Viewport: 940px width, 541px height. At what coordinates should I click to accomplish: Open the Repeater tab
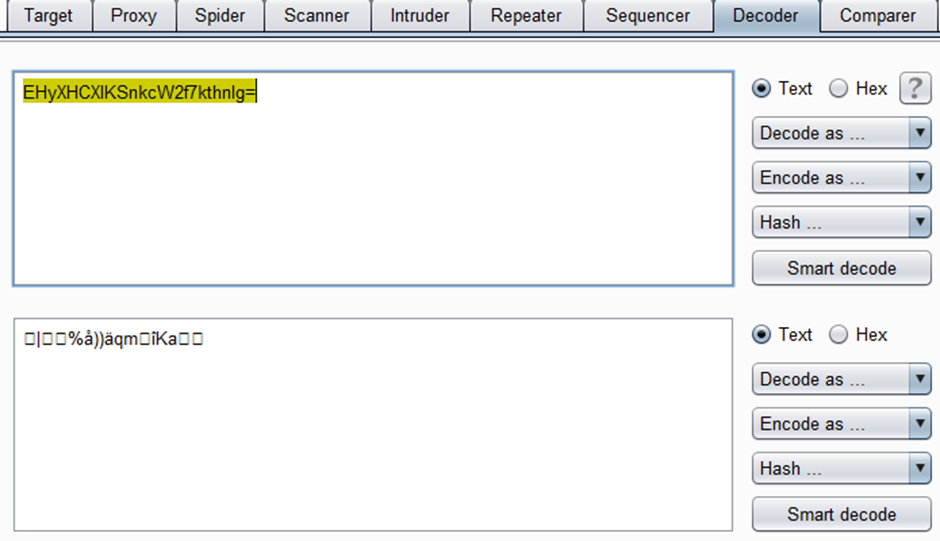526,16
